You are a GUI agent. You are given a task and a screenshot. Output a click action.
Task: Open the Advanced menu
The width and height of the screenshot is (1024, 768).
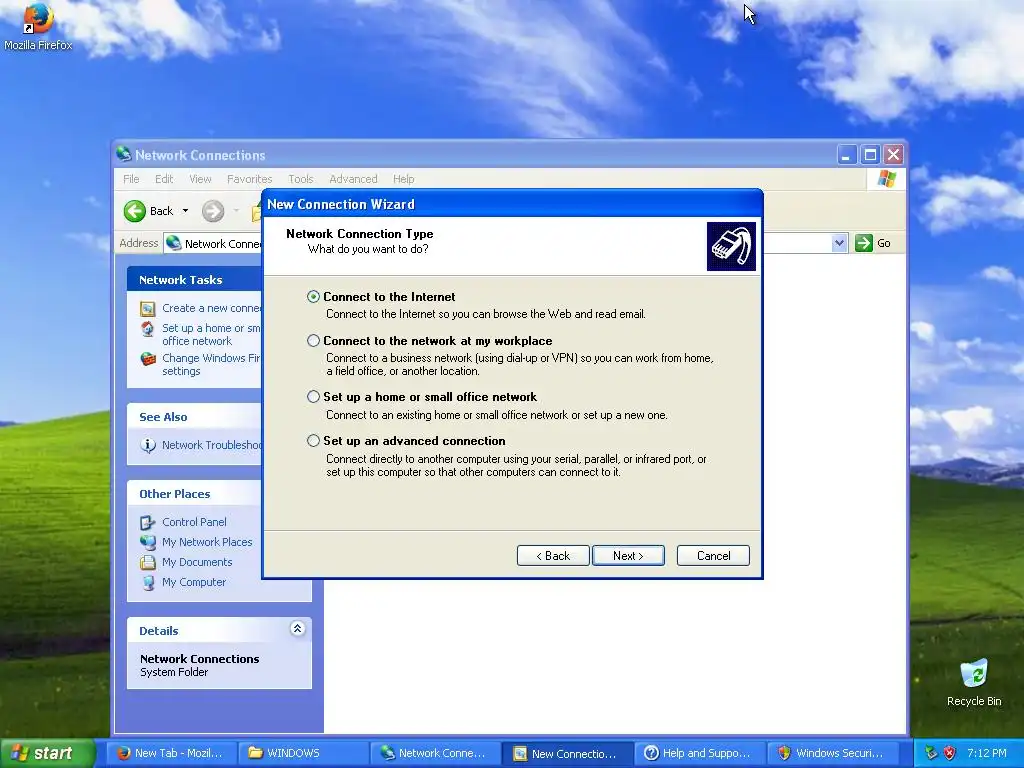pos(353,179)
